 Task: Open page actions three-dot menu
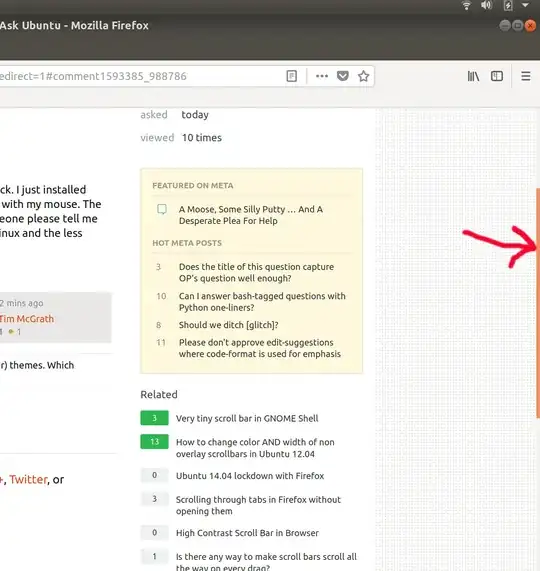(322, 76)
